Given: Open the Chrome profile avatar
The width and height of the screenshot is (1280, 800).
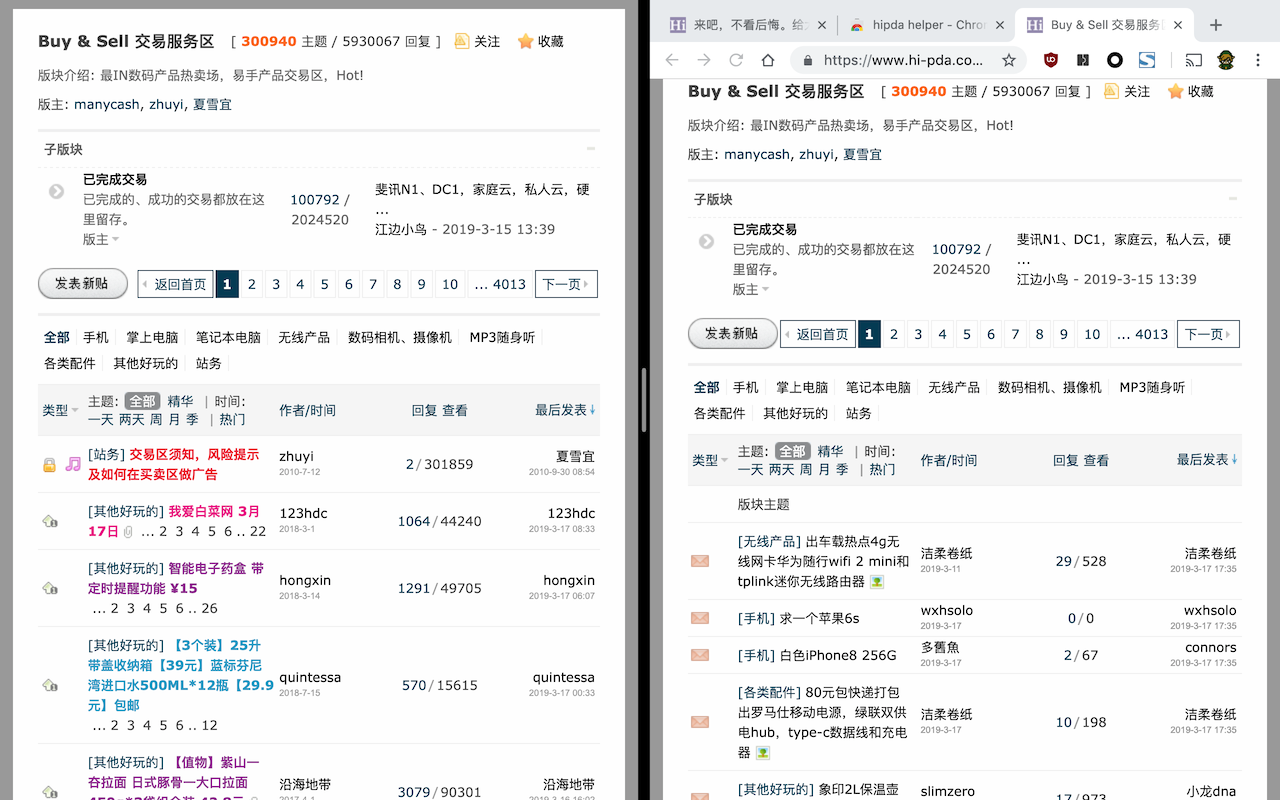Looking at the screenshot, I should [x=1226, y=60].
